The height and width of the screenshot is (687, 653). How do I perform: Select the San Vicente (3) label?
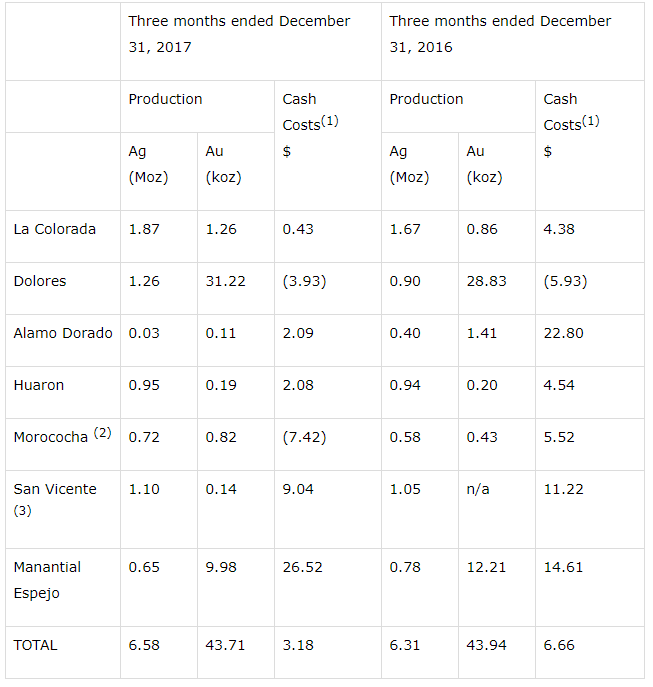tap(55, 499)
